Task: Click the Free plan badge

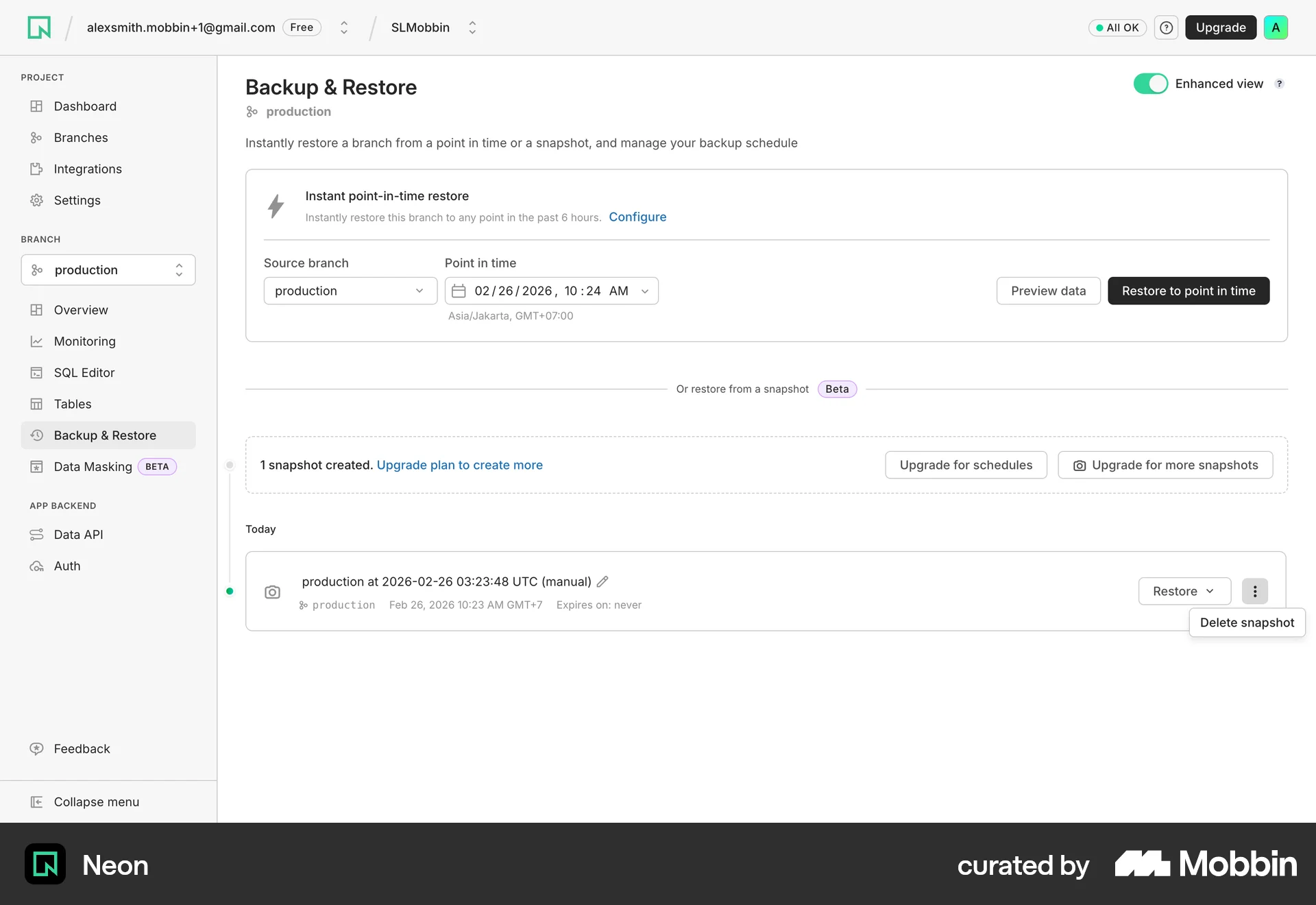Action: (302, 27)
